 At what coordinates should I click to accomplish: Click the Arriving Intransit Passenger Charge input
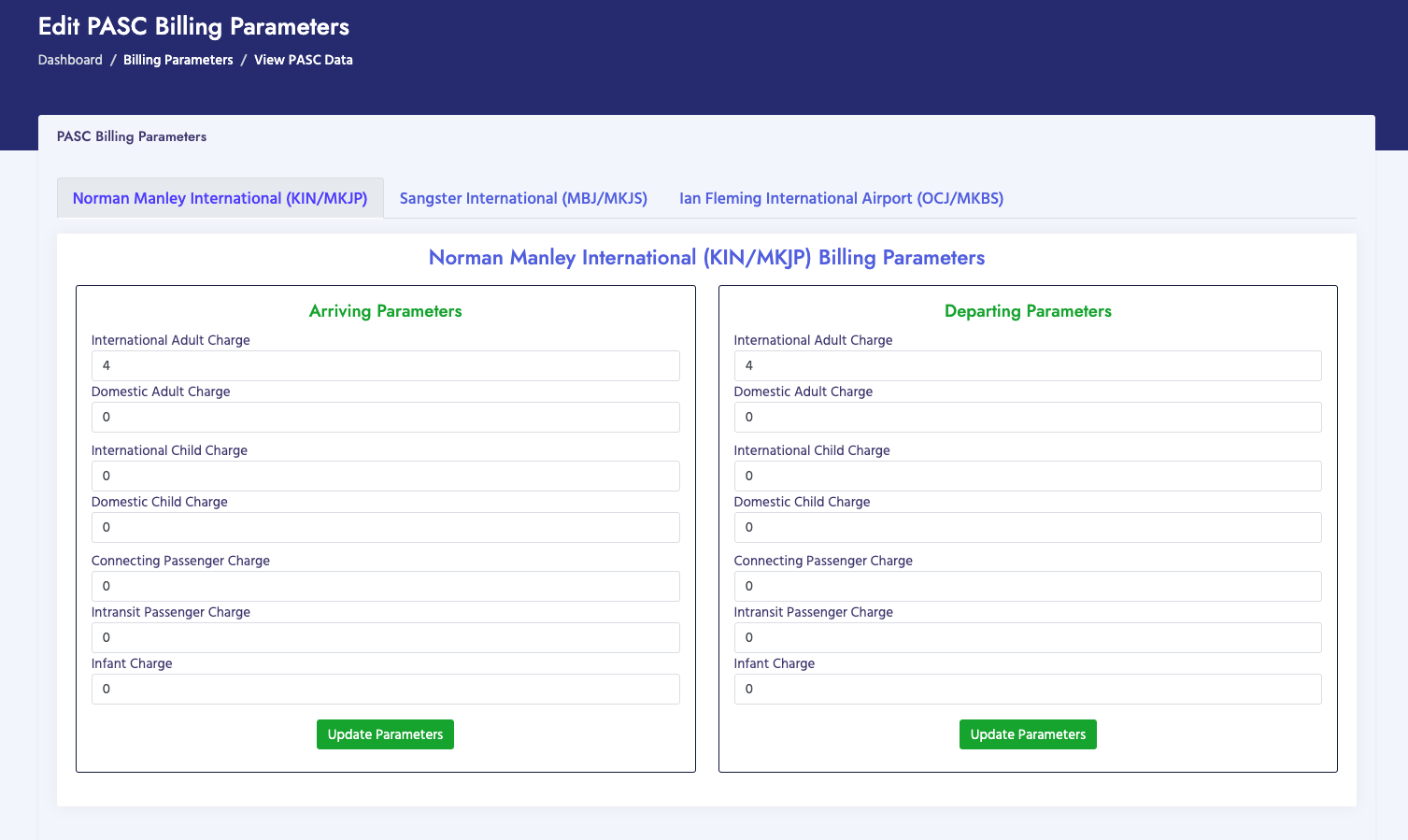(x=385, y=637)
